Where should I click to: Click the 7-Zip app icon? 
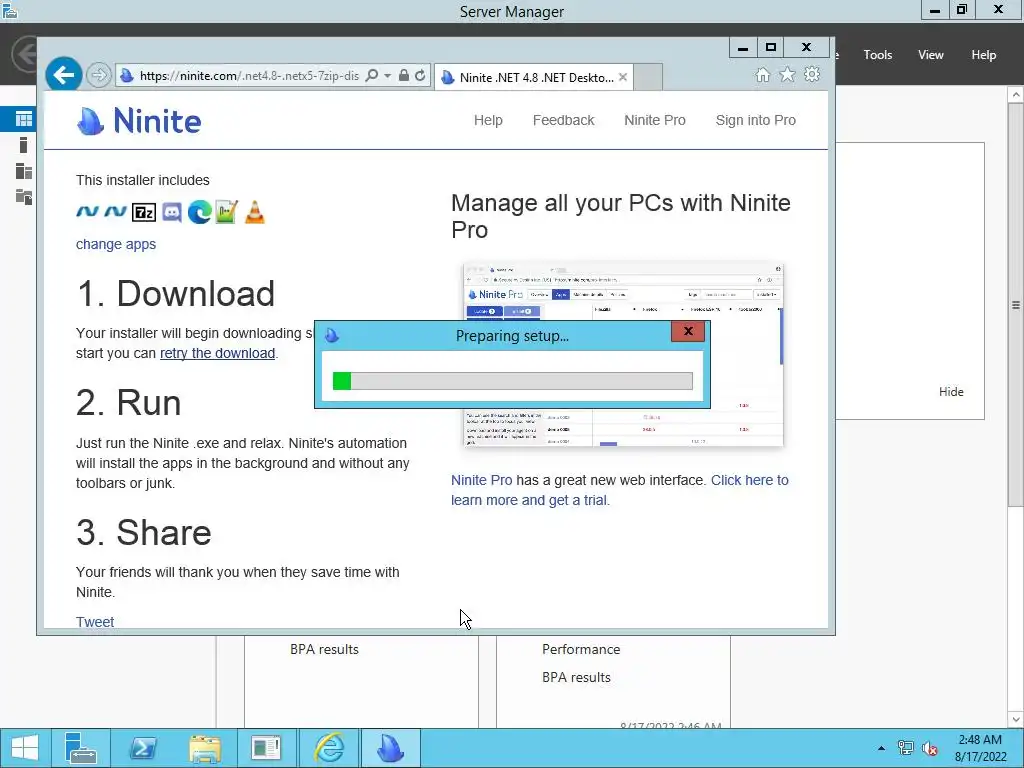144,212
